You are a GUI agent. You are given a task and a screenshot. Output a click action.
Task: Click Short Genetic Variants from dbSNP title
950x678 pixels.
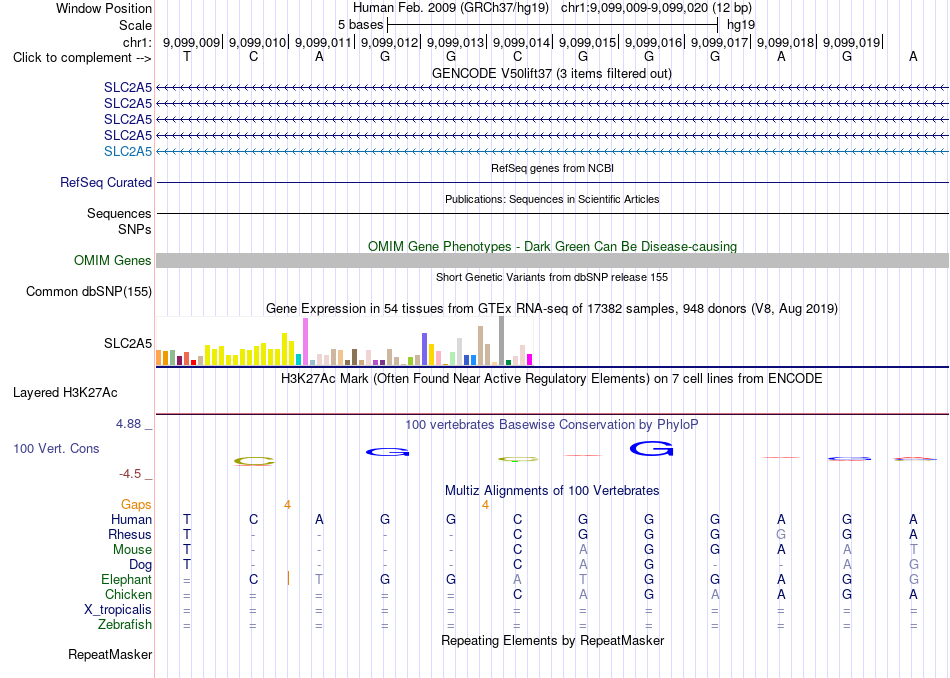pyautogui.click(x=552, y=277)
